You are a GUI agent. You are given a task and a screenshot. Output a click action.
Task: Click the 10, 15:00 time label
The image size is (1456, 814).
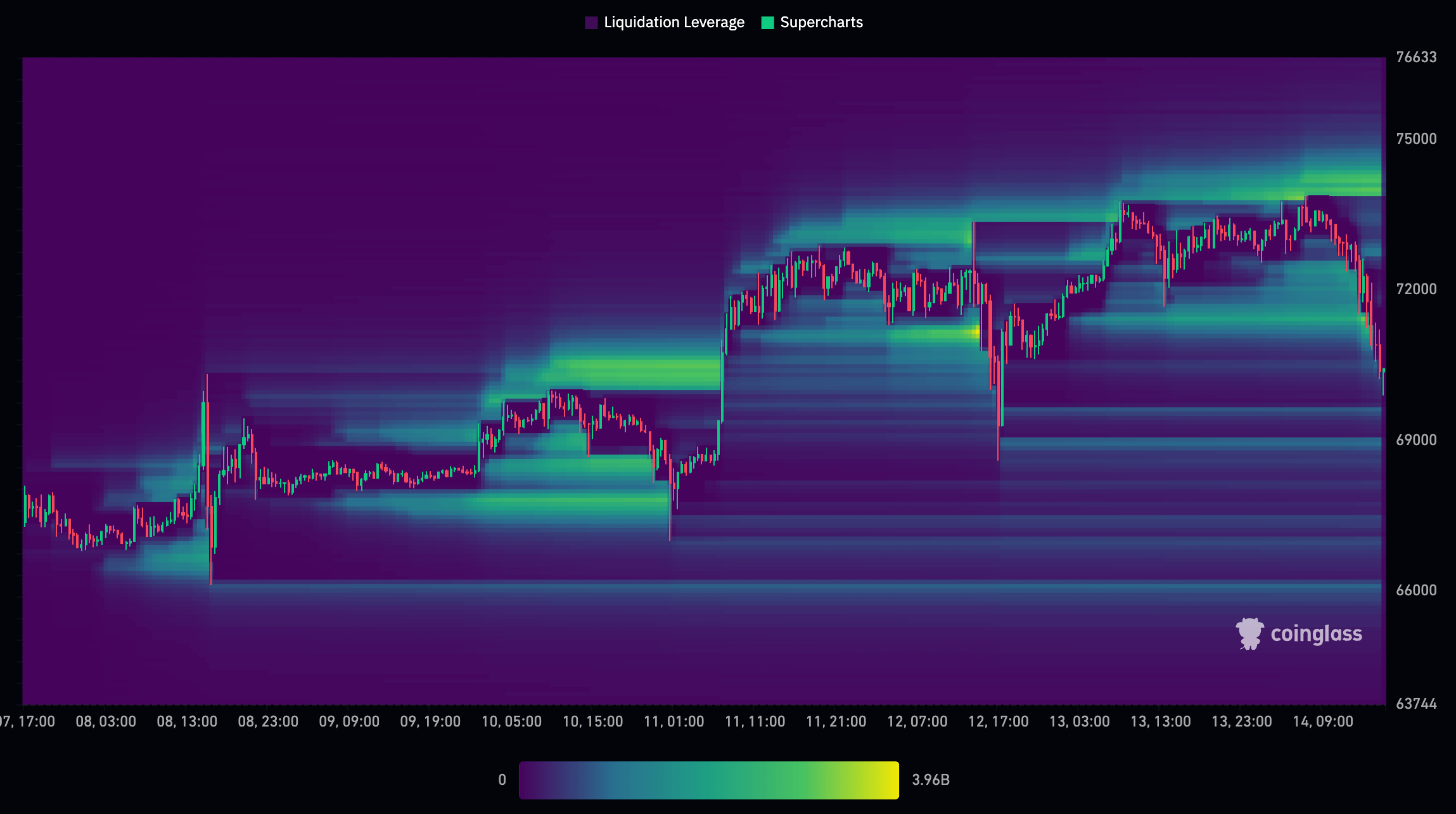tap(592, 721)
